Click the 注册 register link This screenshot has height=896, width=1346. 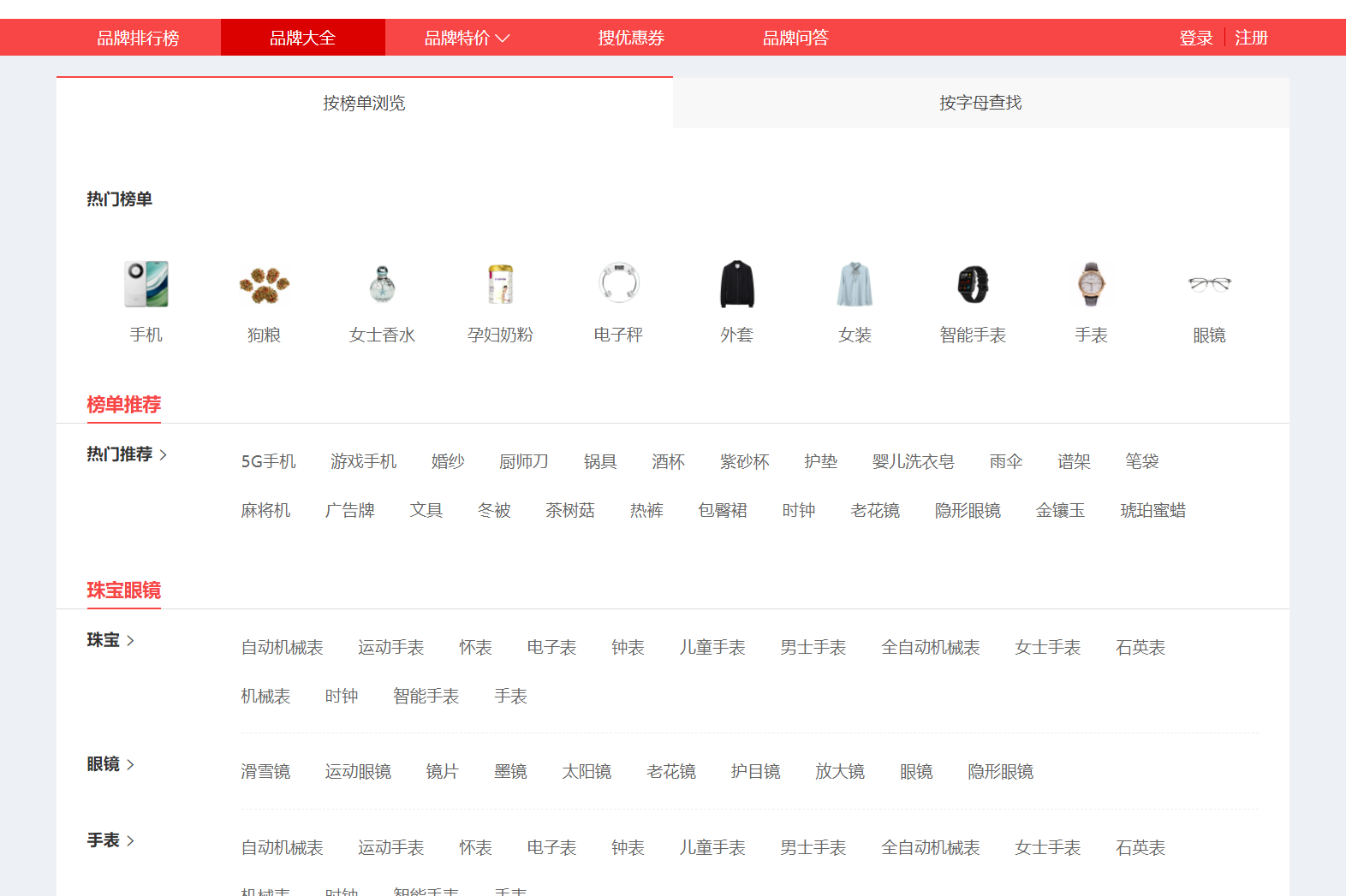1251,38
